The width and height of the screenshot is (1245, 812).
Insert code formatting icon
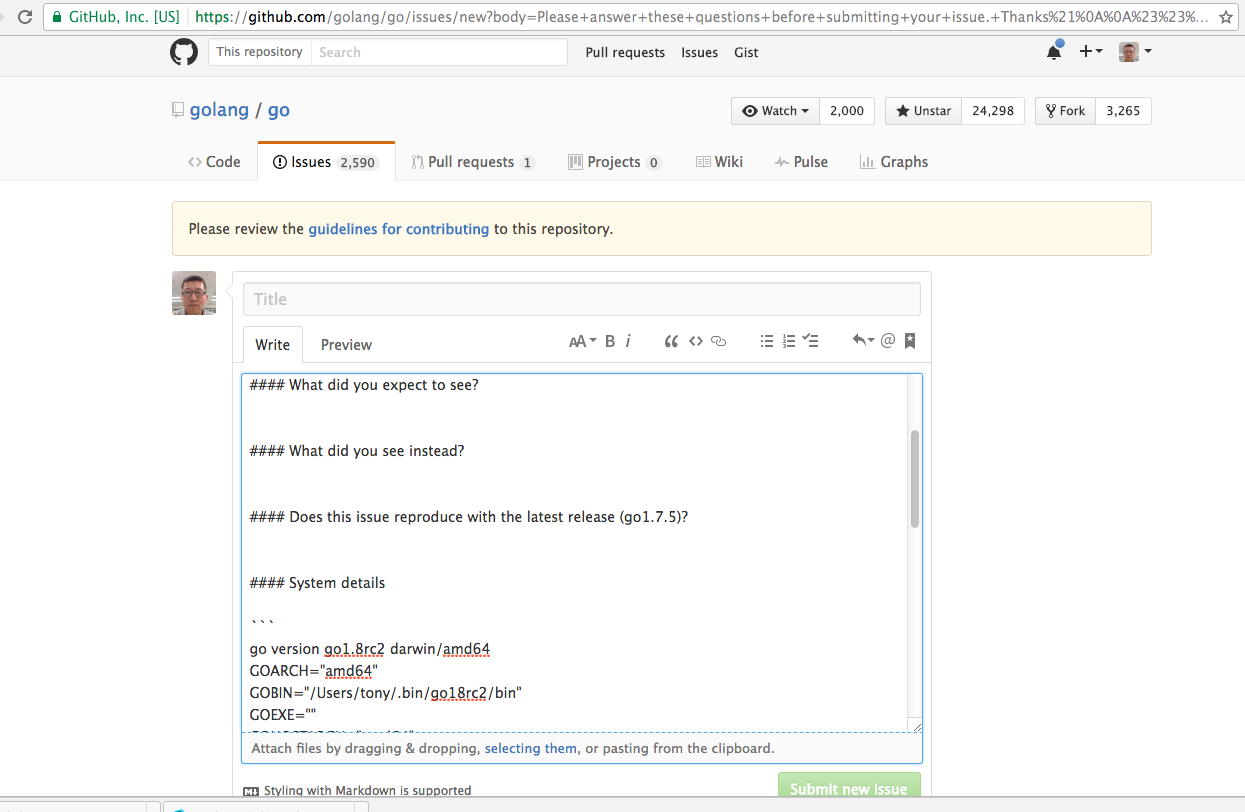(x=696, y=341)
